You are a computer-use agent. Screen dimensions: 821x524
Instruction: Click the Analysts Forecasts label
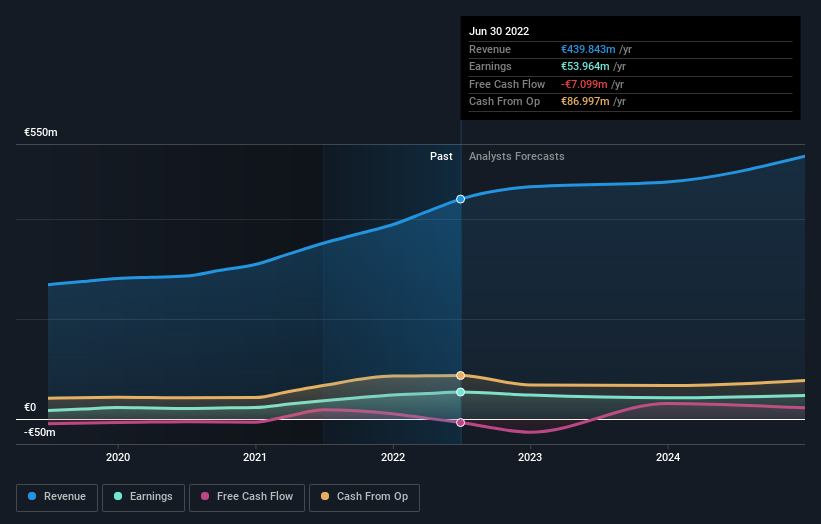point(517,156)
